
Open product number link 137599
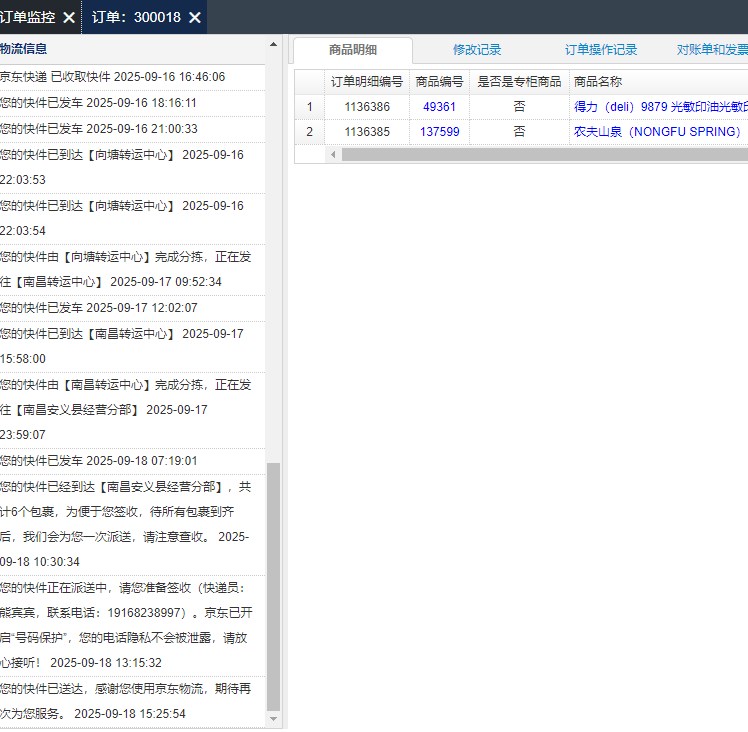click(x=439, y=132)
